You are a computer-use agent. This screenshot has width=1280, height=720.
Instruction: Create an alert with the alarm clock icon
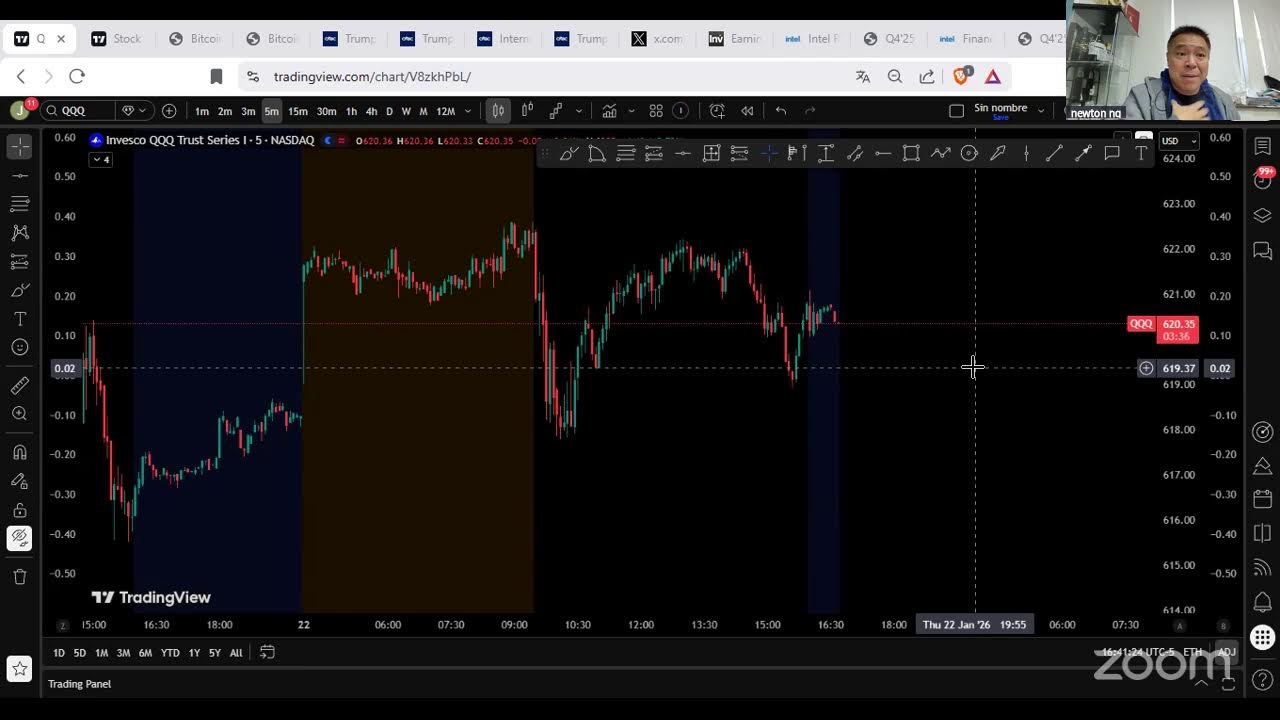(717, 111)
